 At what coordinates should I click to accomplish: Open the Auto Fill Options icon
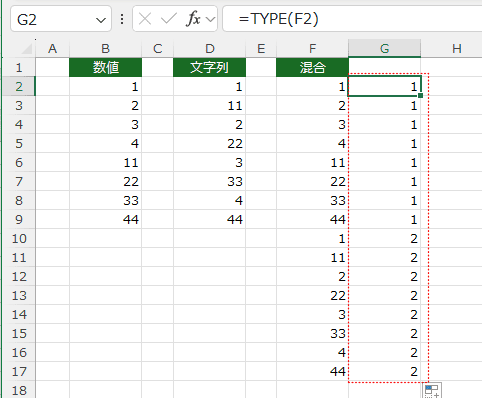[433, 390]
